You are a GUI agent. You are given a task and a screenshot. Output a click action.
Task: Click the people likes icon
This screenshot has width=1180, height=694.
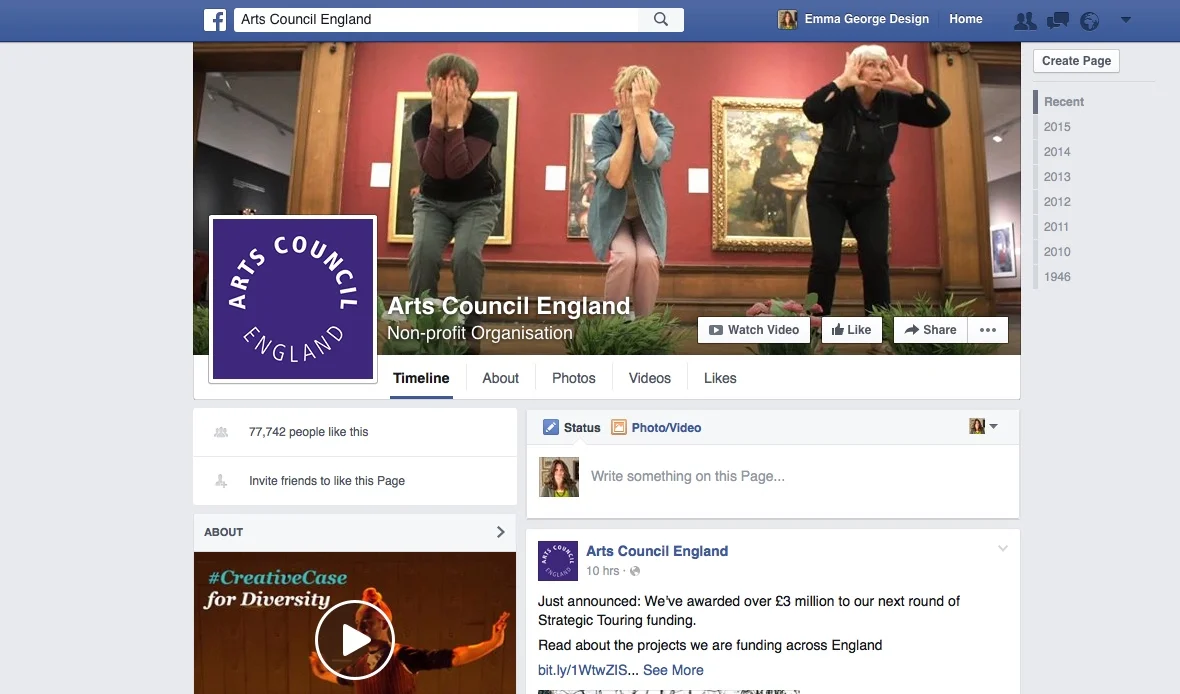click(221, 432)
